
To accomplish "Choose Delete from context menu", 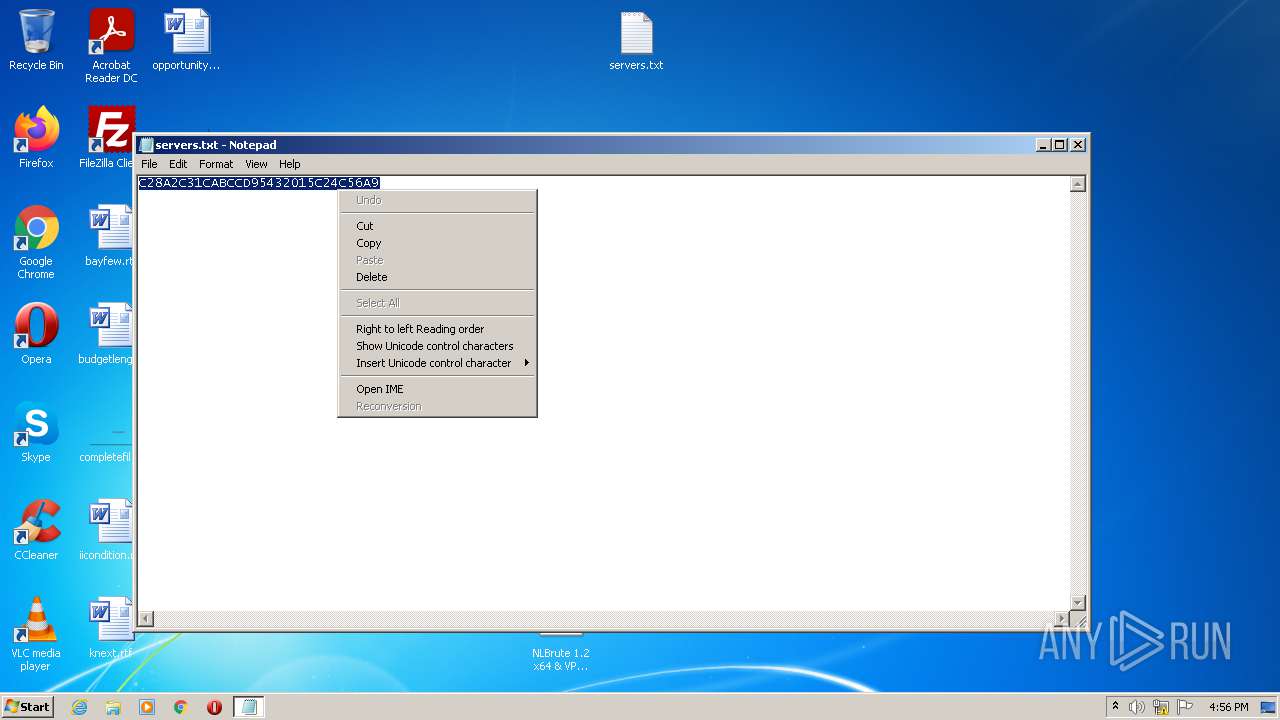I will coord(437,277).
